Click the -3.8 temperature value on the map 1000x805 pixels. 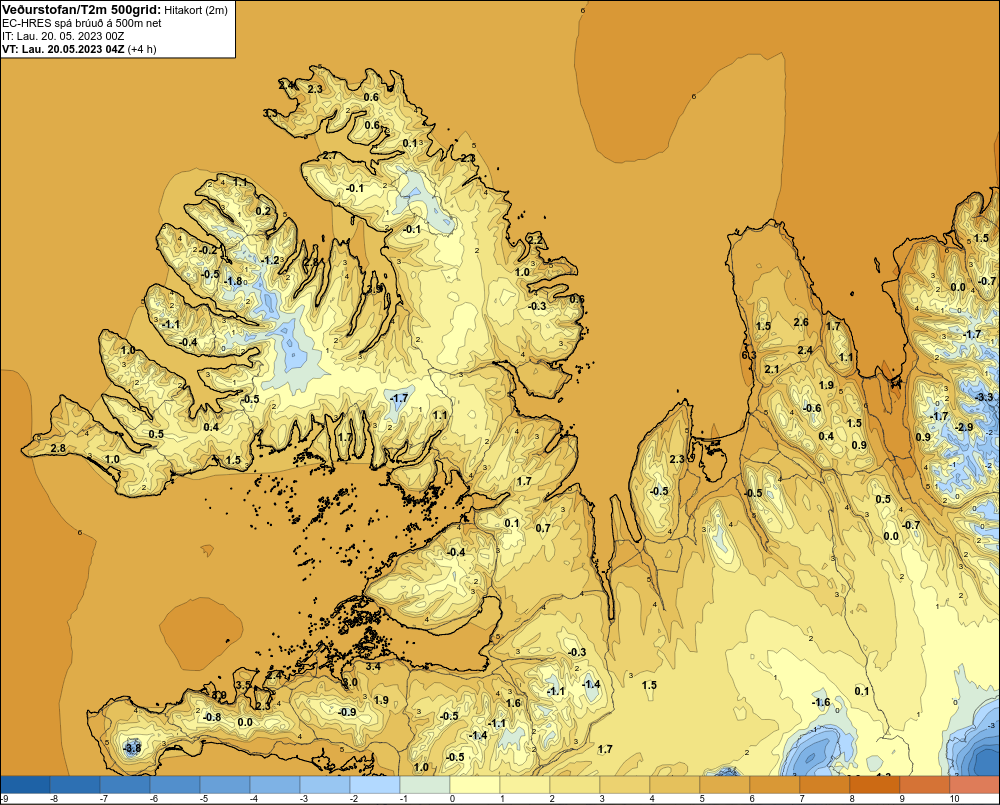[131, 748]
